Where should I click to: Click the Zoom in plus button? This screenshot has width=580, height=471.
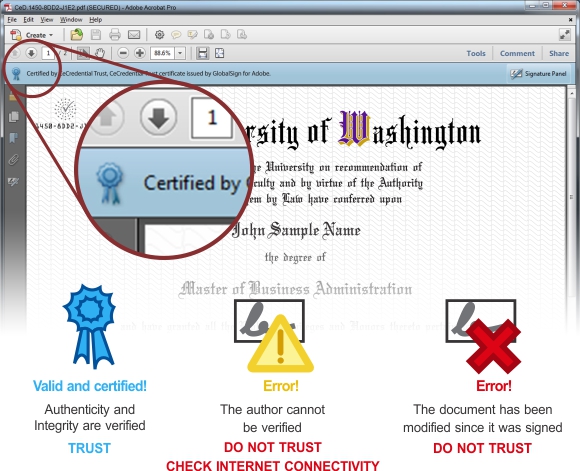[139, 53]
